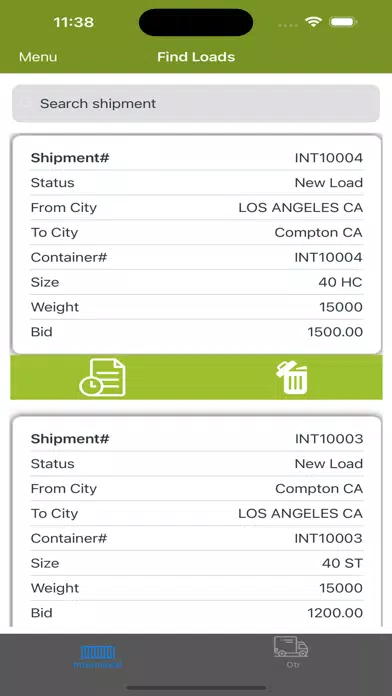Tap the Wi-Fi status icon
Screen dimensions: 392x696
313,22
